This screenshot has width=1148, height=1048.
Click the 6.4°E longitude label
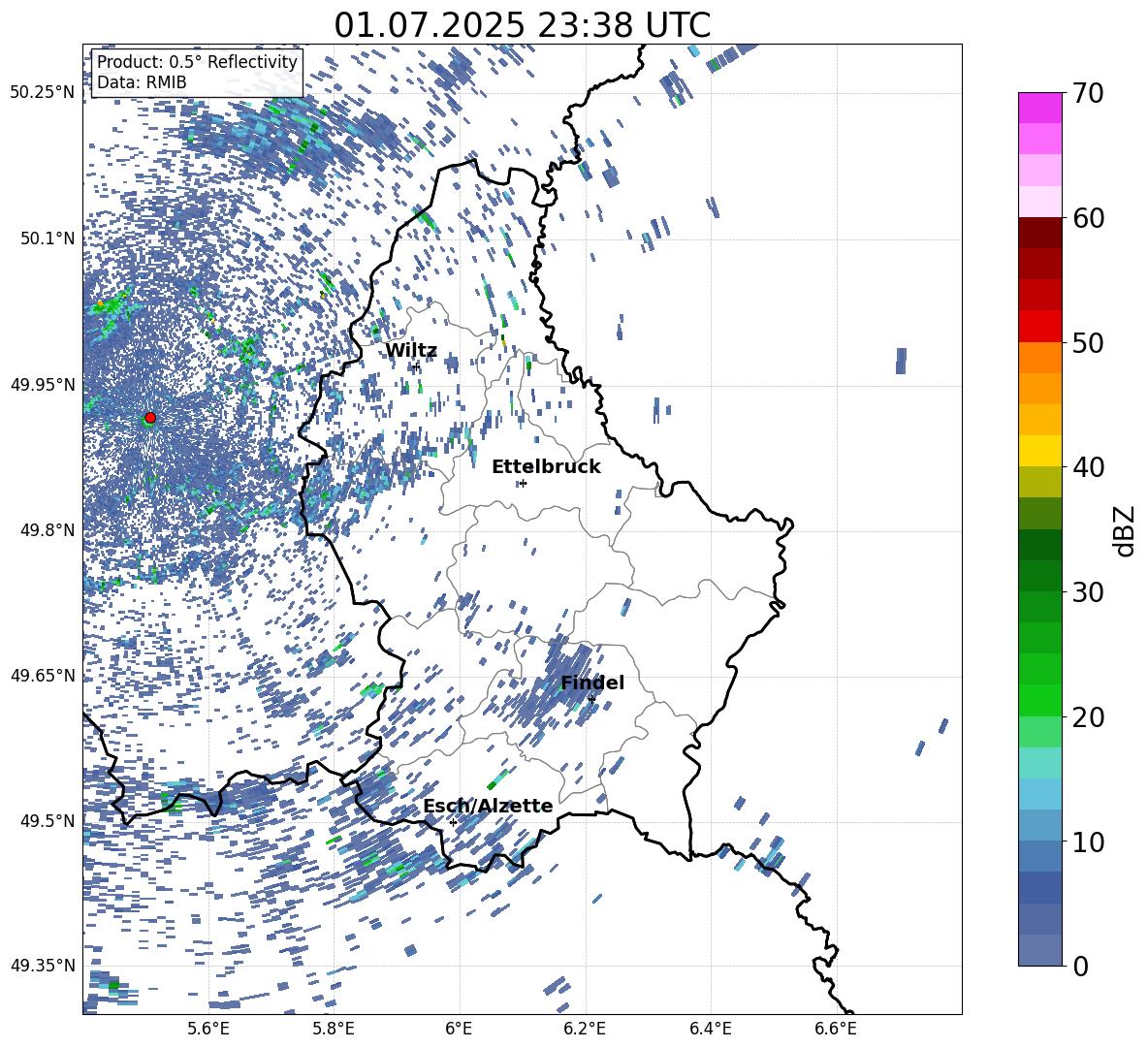point(711,1029)
